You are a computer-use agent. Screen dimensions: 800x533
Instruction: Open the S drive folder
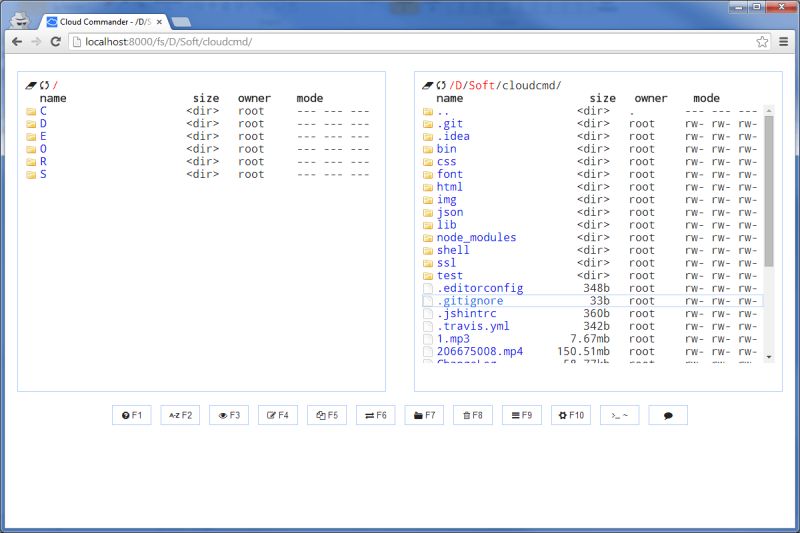[43, 174]
